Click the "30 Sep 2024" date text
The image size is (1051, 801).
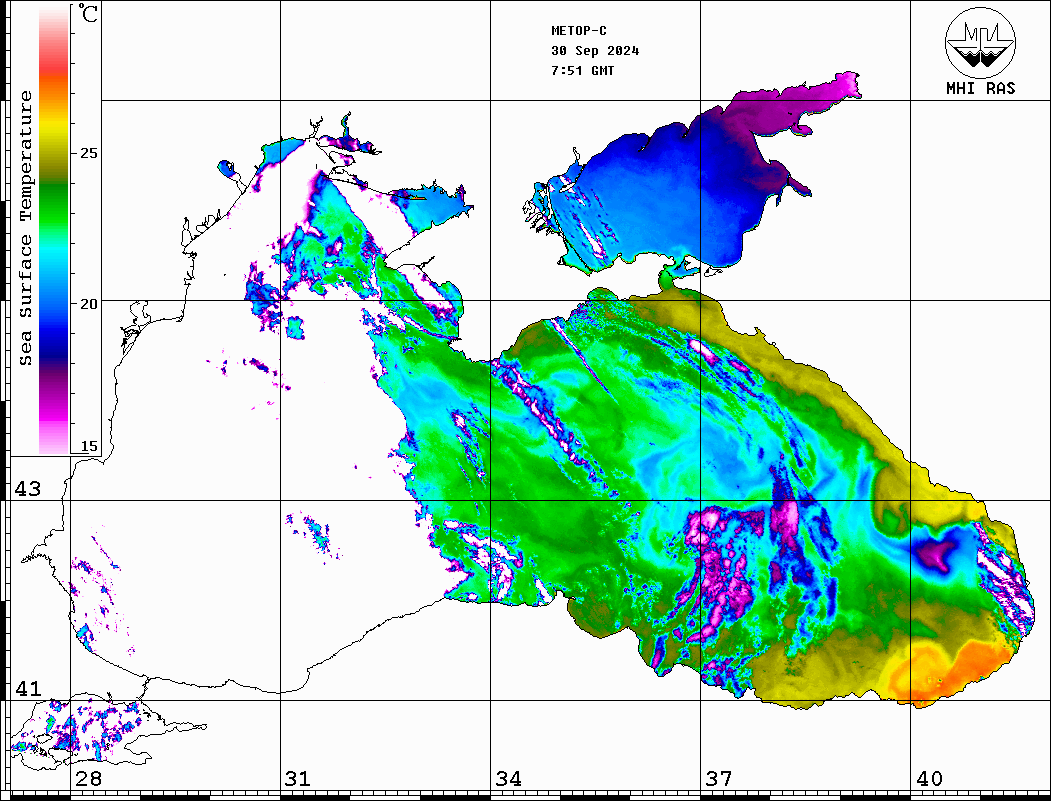pyautogui.click(x=595, y=50)
